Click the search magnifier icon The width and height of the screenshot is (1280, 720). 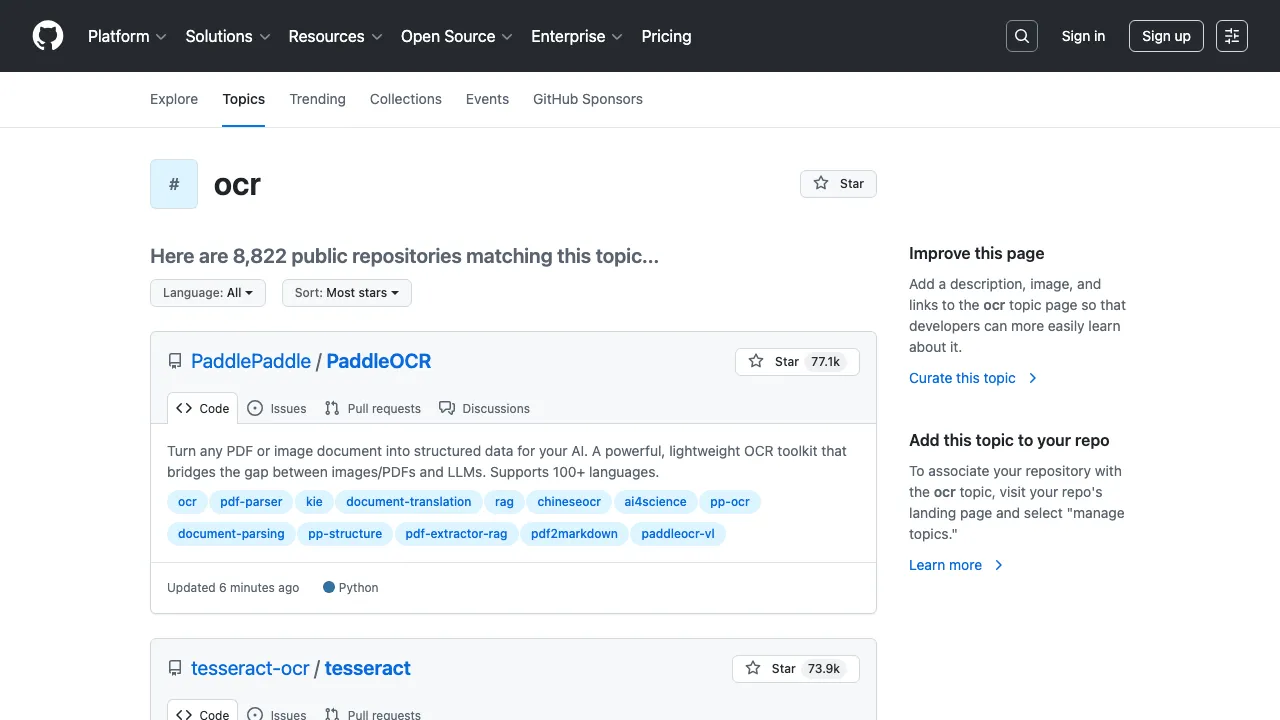click(x=1022, y=36)
